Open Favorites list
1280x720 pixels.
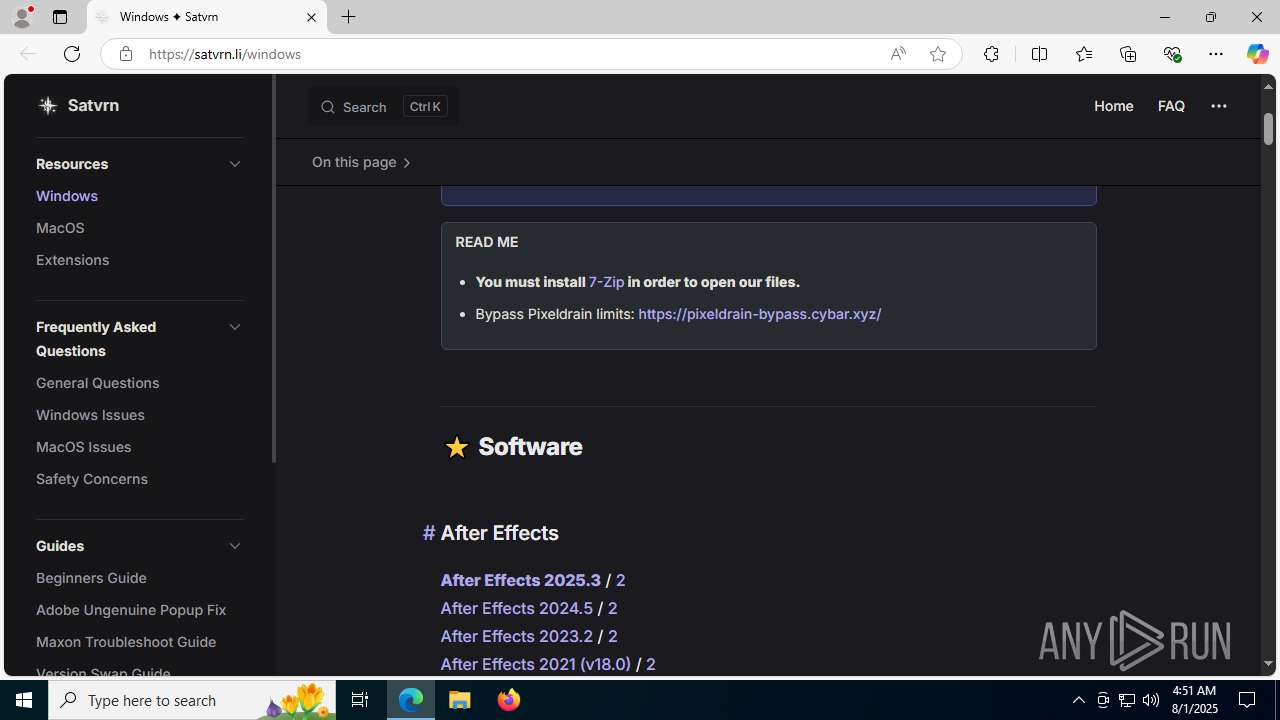[1083, 54]
